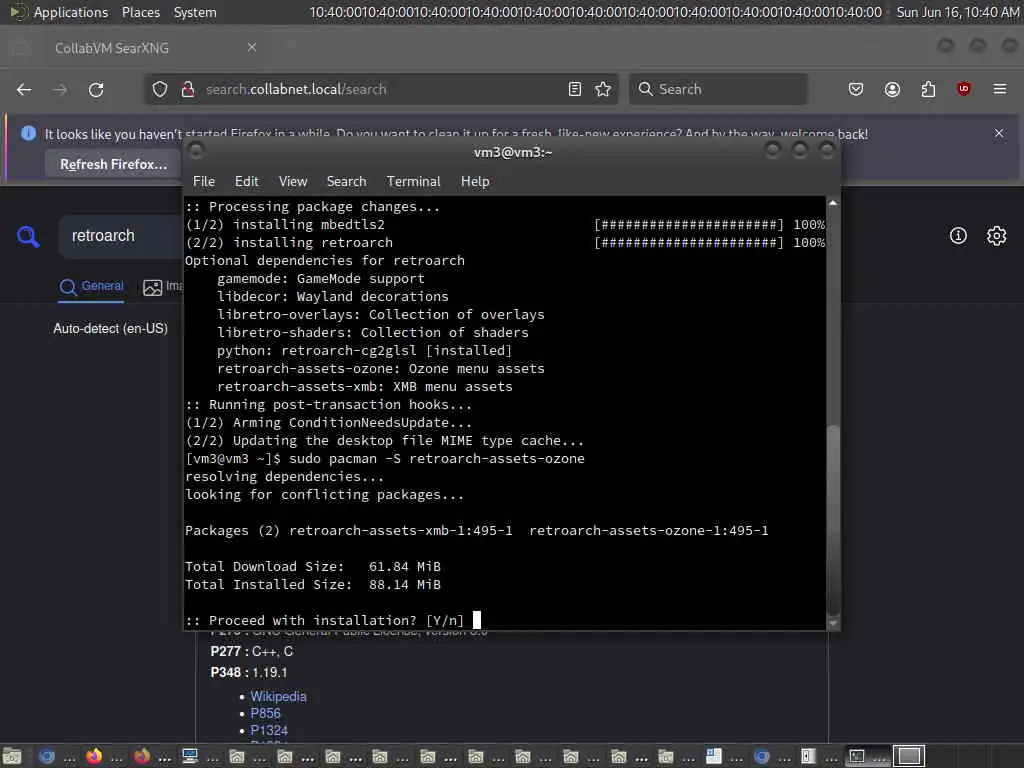Open the Wikipedia link in infobox
1024x768 pixels.
278,697
